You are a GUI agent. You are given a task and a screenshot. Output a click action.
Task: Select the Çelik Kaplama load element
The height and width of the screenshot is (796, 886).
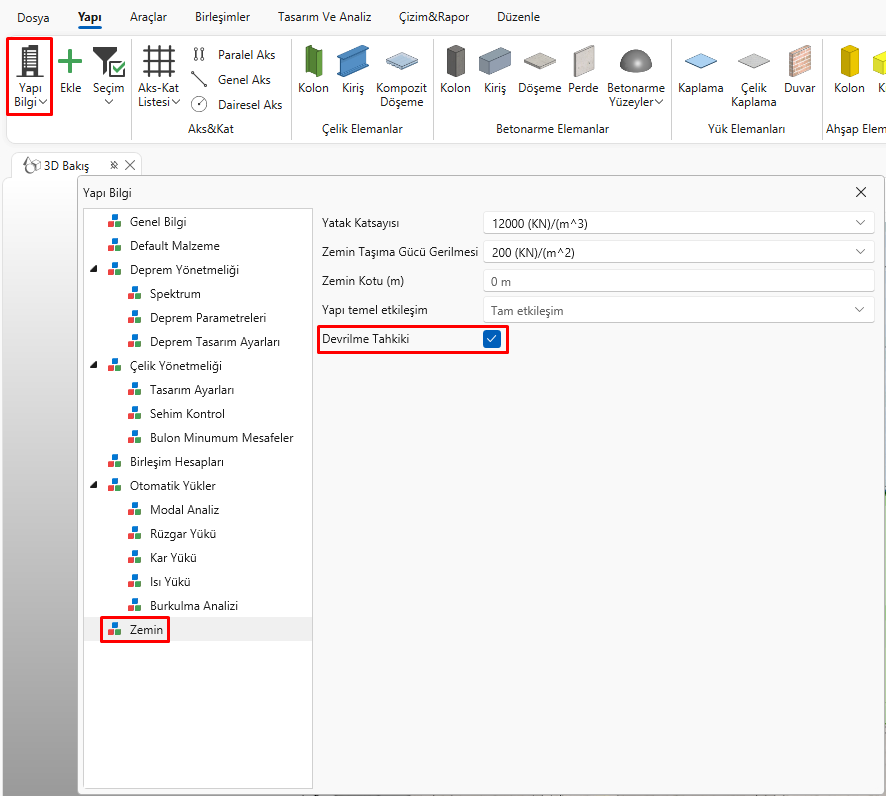[753, 63]
